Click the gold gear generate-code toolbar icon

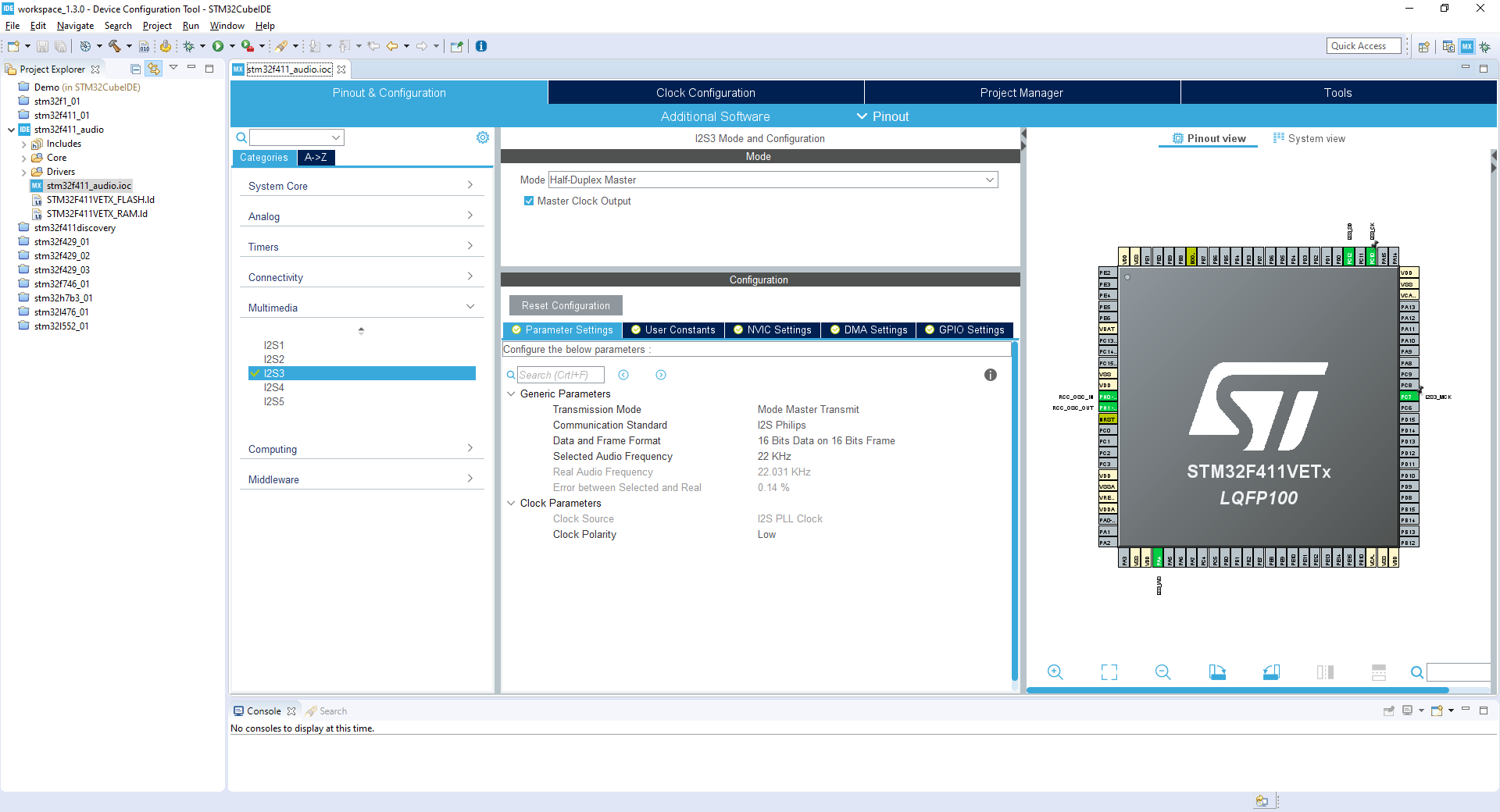[165, 46]
